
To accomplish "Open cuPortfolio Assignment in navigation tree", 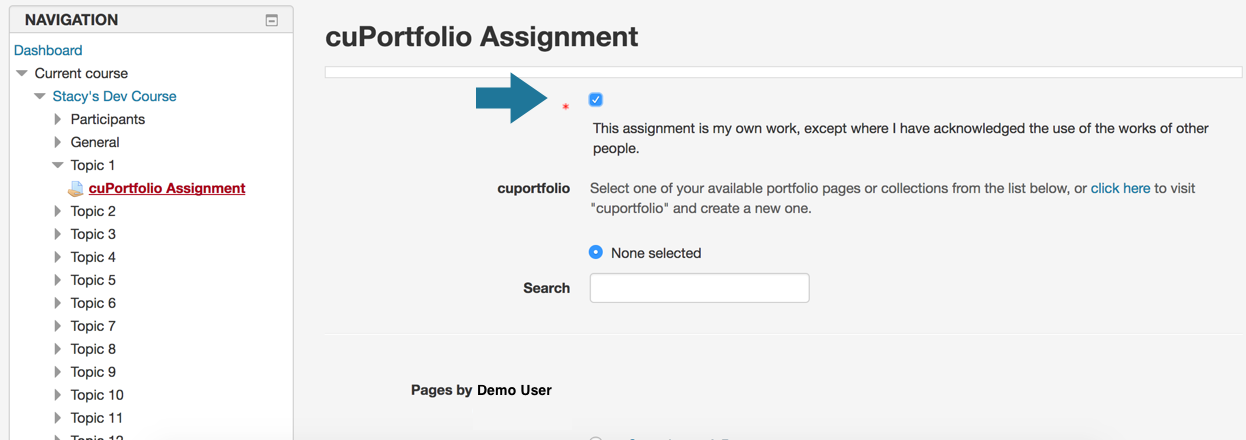I will [167, 188].
